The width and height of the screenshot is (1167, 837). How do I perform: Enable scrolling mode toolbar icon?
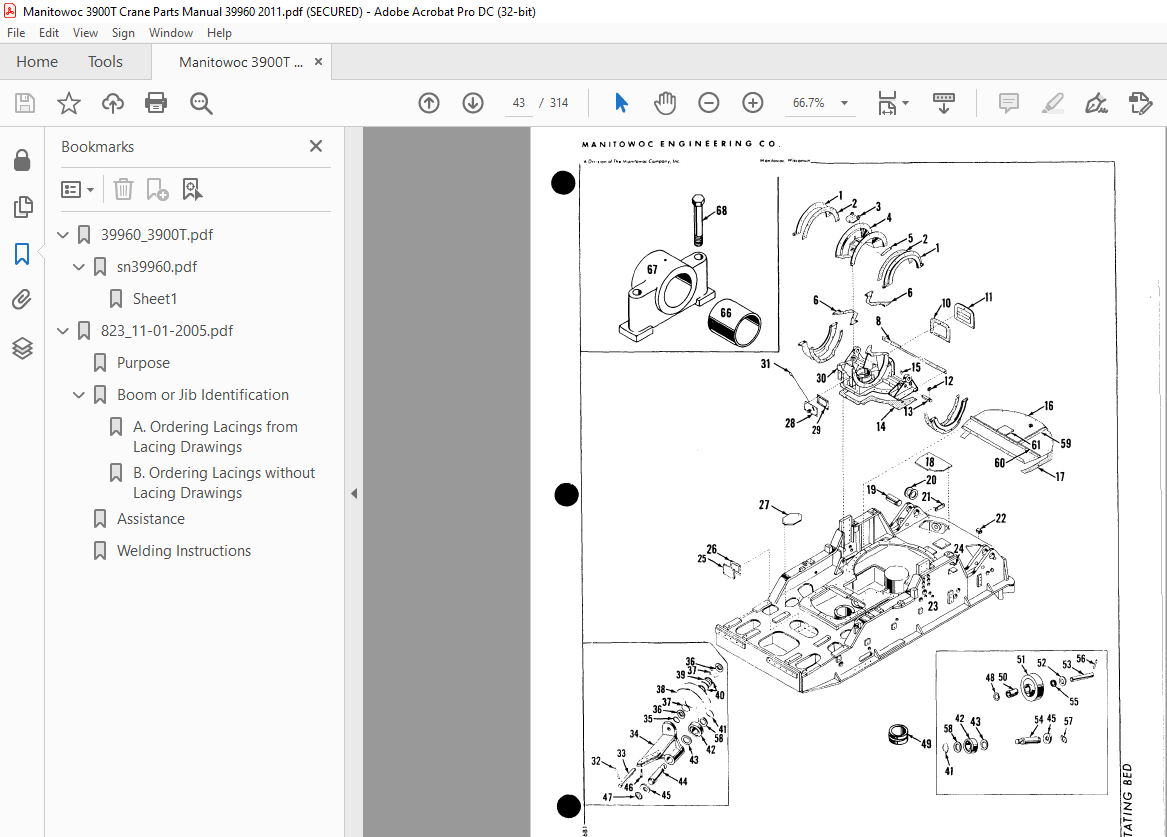[943, 103]
